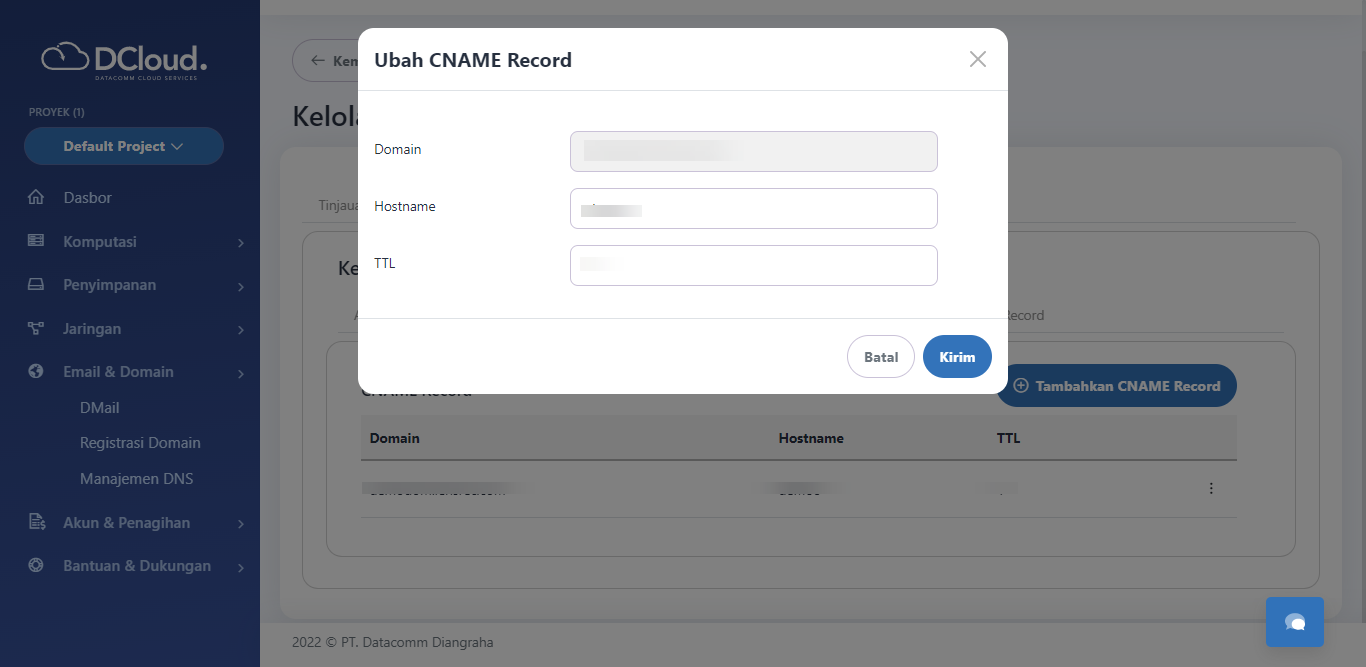Image resolution: width=1366 pixels, height=667 pixels.
Task: Open the chat support widget
Action: pos(1294,622)
